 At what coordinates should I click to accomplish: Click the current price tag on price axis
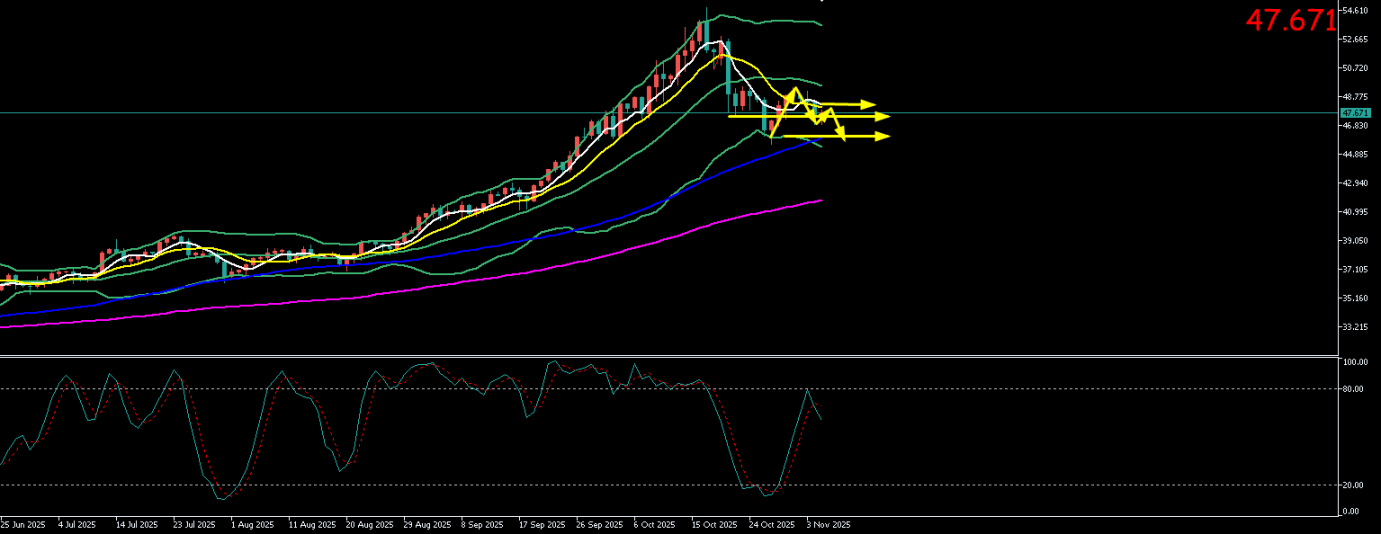pos(1354,113)
